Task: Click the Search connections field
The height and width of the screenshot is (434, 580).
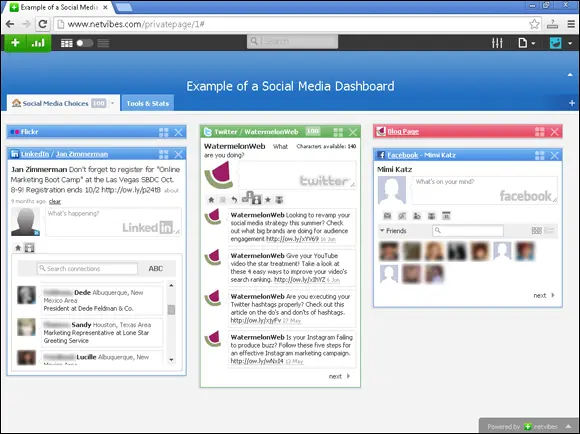Action: tap(87, 268)
